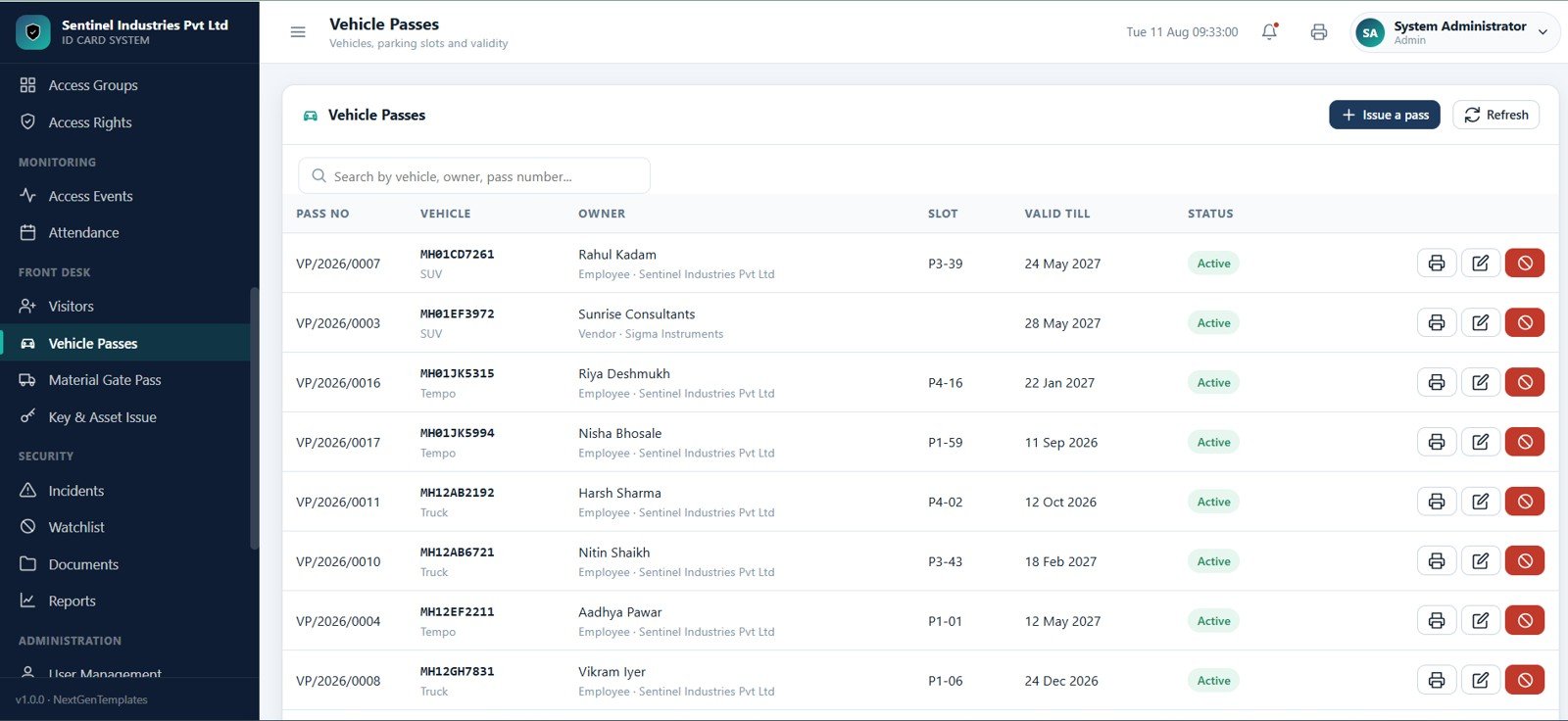Edit Aadhya Pawar's vehicle pass
Viewport: 1568px width, 721px height.
pos(1481,621)
